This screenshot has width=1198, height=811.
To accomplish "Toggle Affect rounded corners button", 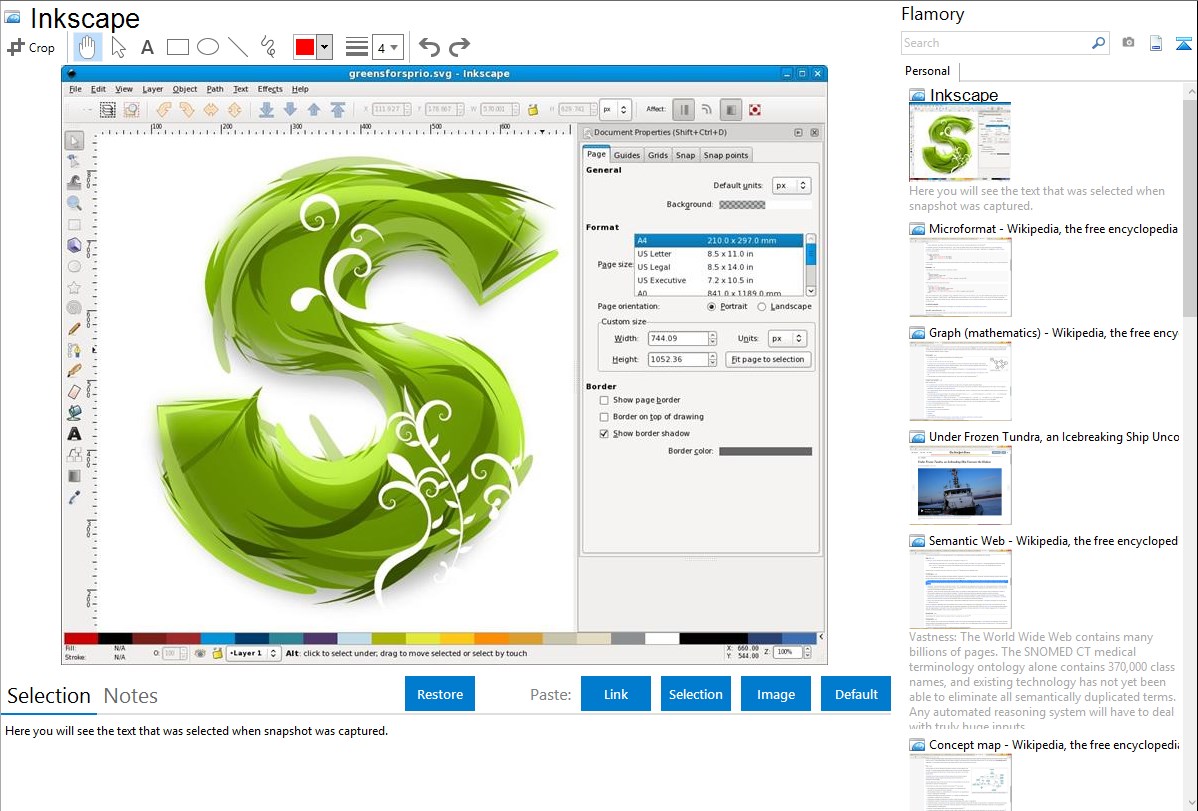I will [707, 109].
